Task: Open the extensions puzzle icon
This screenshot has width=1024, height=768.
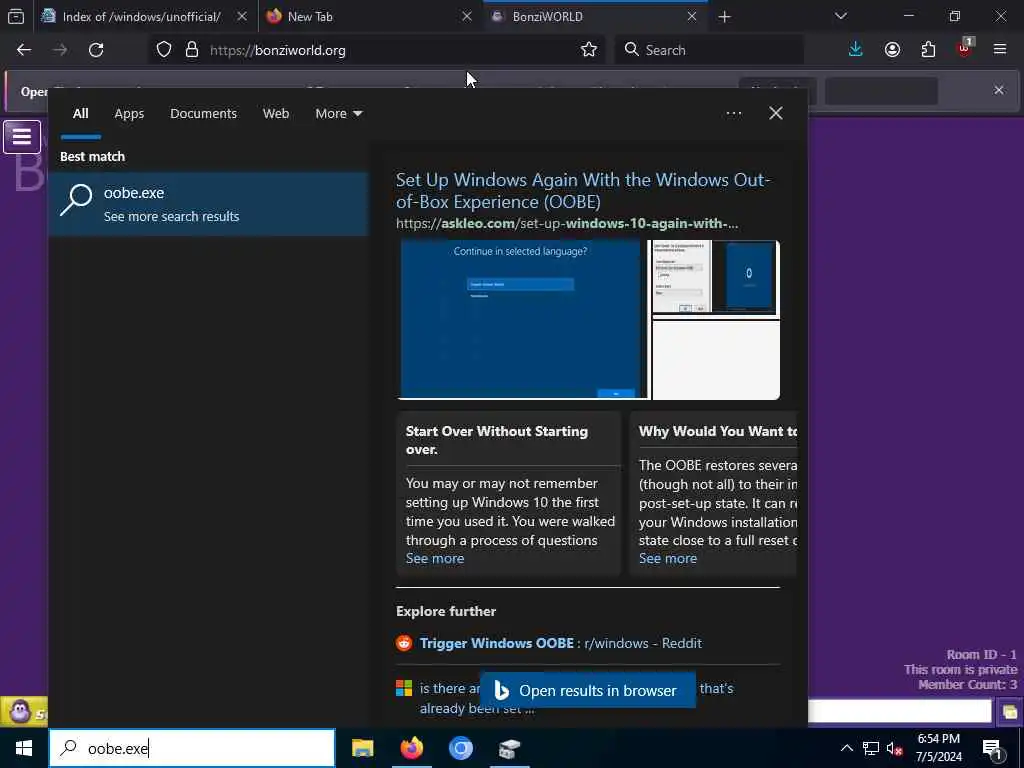Action: [928, 50]
